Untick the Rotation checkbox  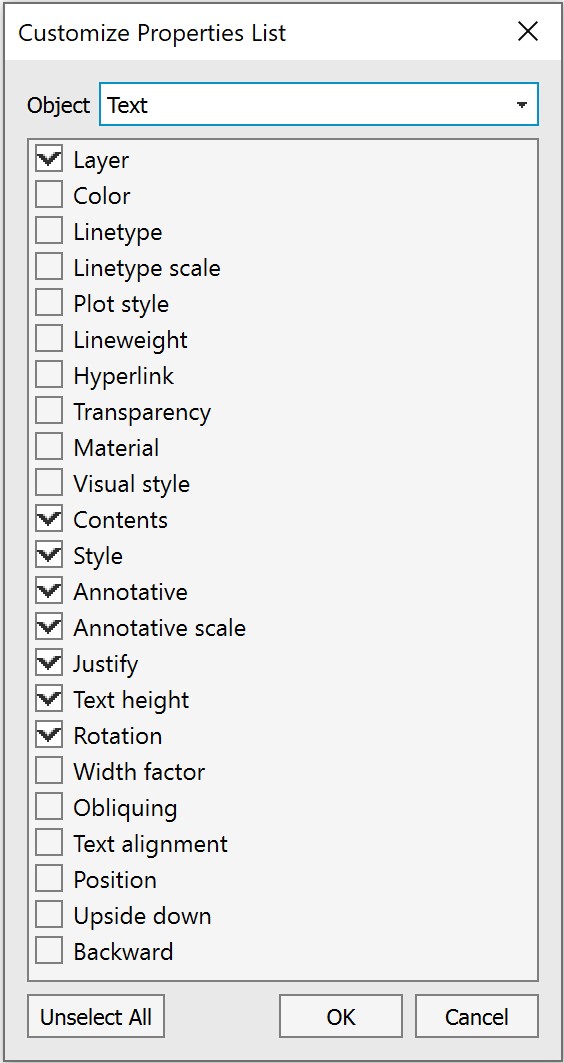tap(49, 736)
